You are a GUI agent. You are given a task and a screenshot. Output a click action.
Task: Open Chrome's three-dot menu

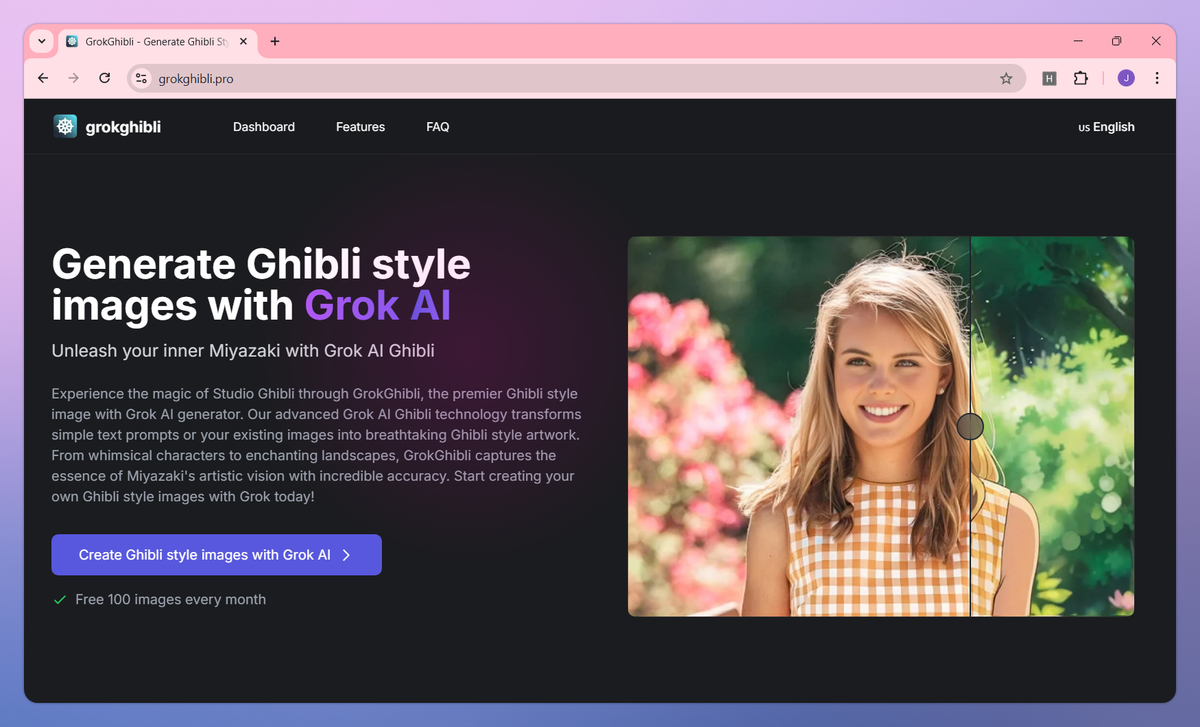point(1157,78)
